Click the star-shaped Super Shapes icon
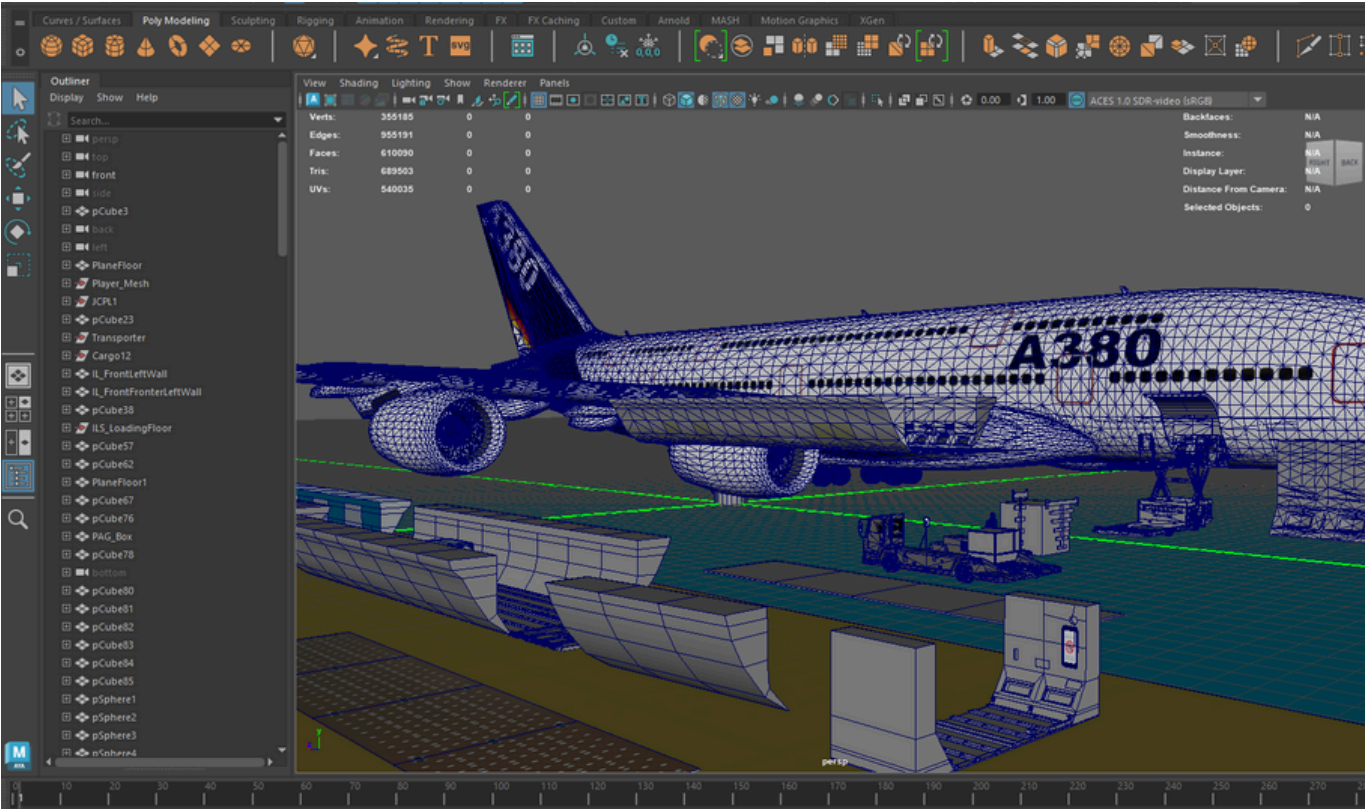Viewport: 1365px width, 809px height. coord(366,46)
